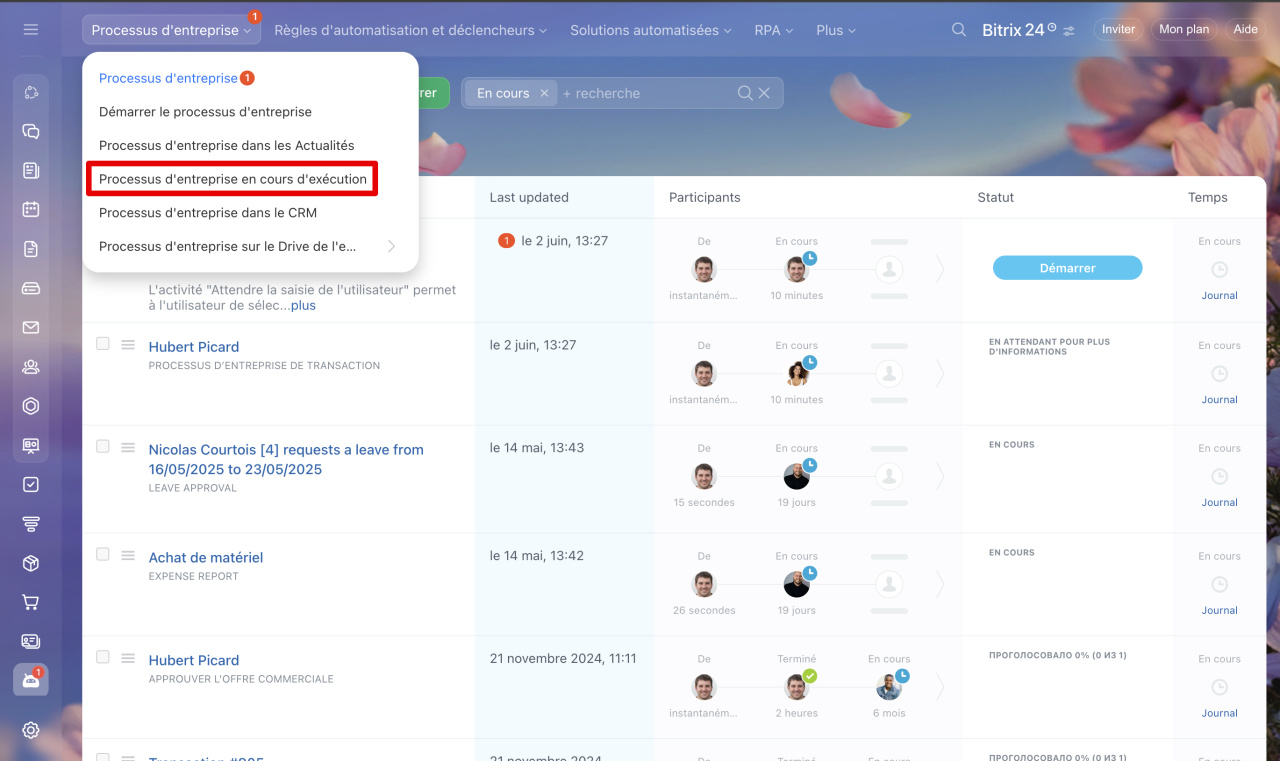Select Processus d'entreprise en cours d'exécution
Screen dimensions: 1280x761
[x=233, y=179]
